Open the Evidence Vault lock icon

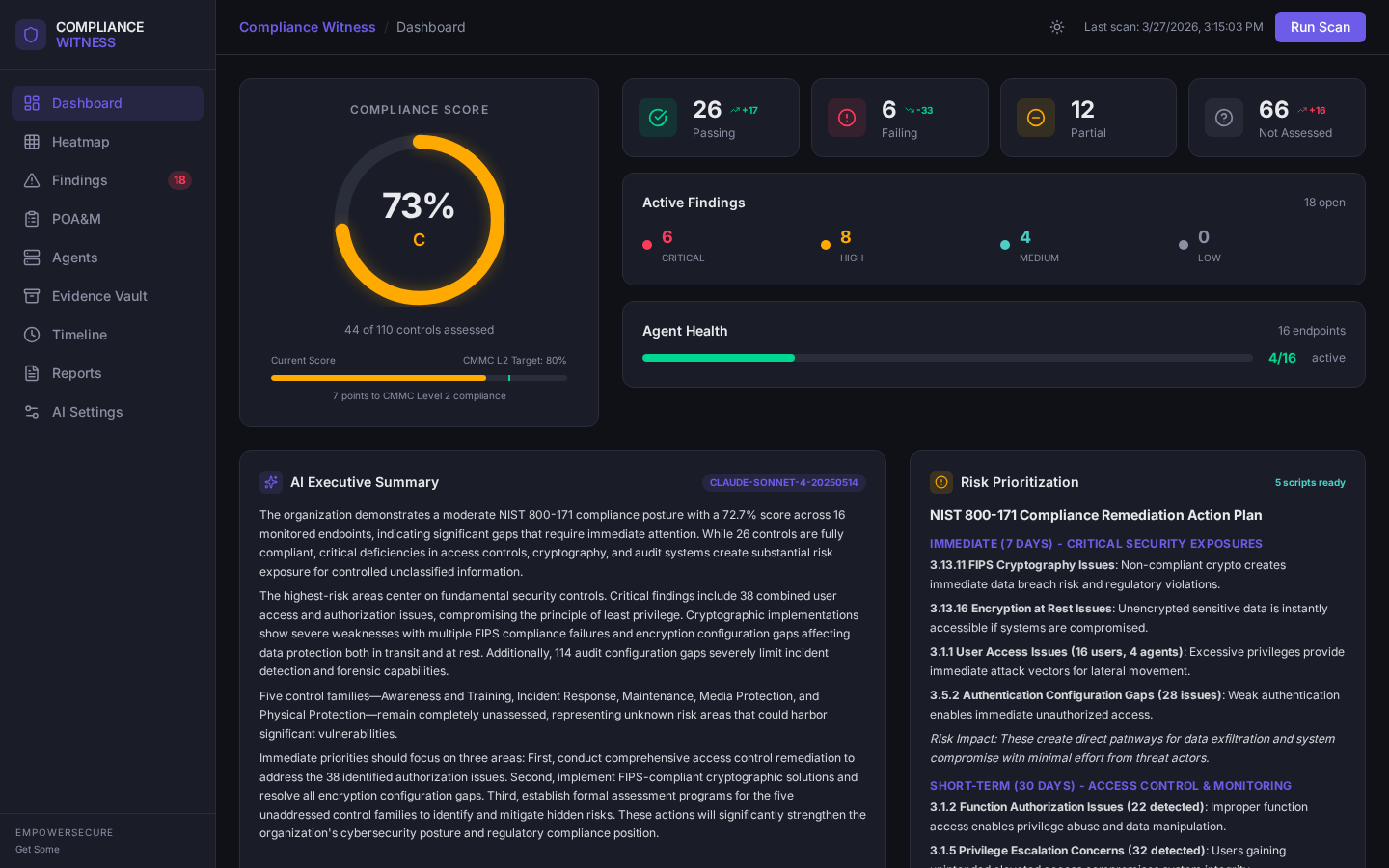coord(33,296)
